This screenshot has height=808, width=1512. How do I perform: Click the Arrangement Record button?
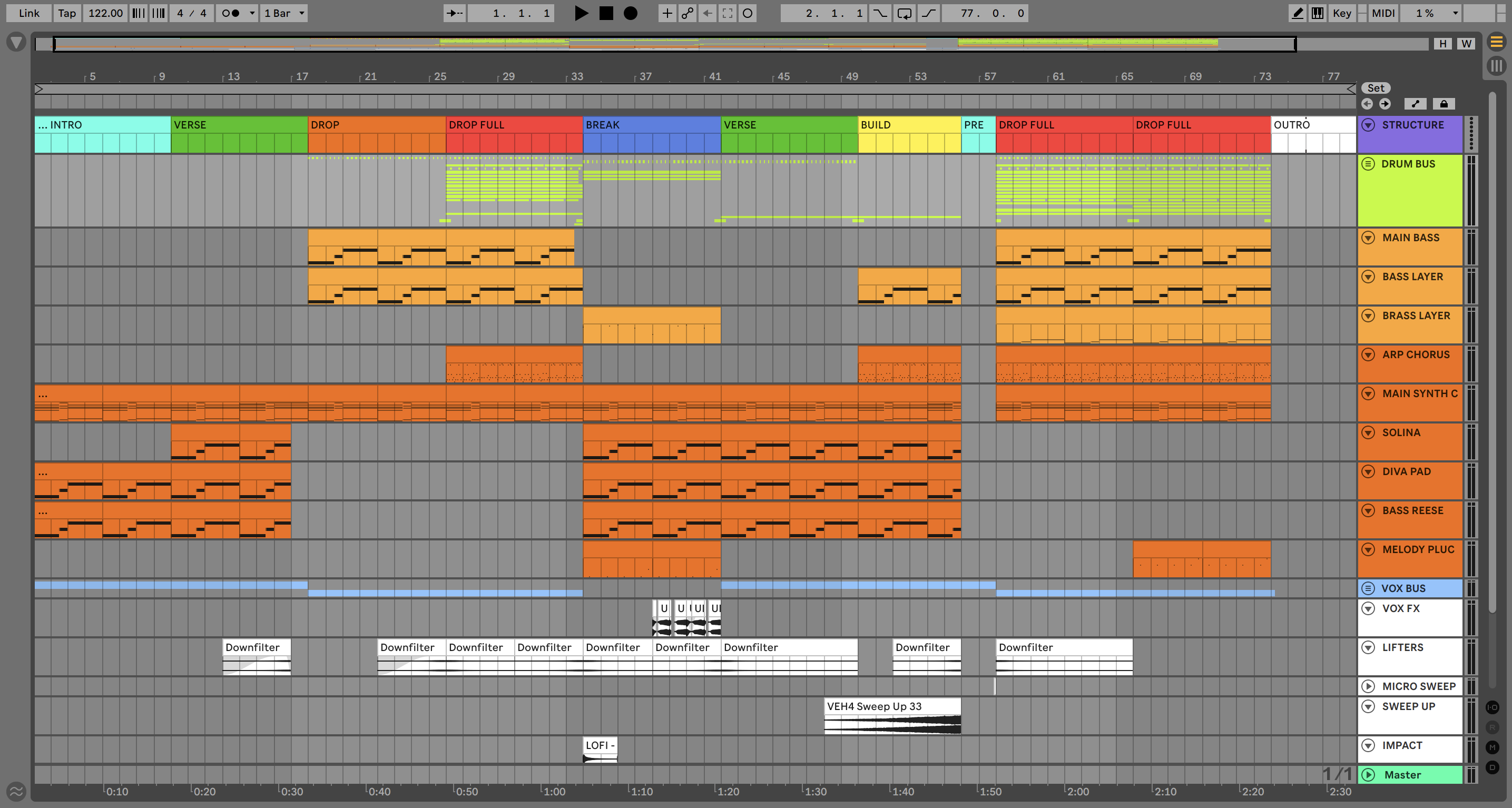coord(631,13)
